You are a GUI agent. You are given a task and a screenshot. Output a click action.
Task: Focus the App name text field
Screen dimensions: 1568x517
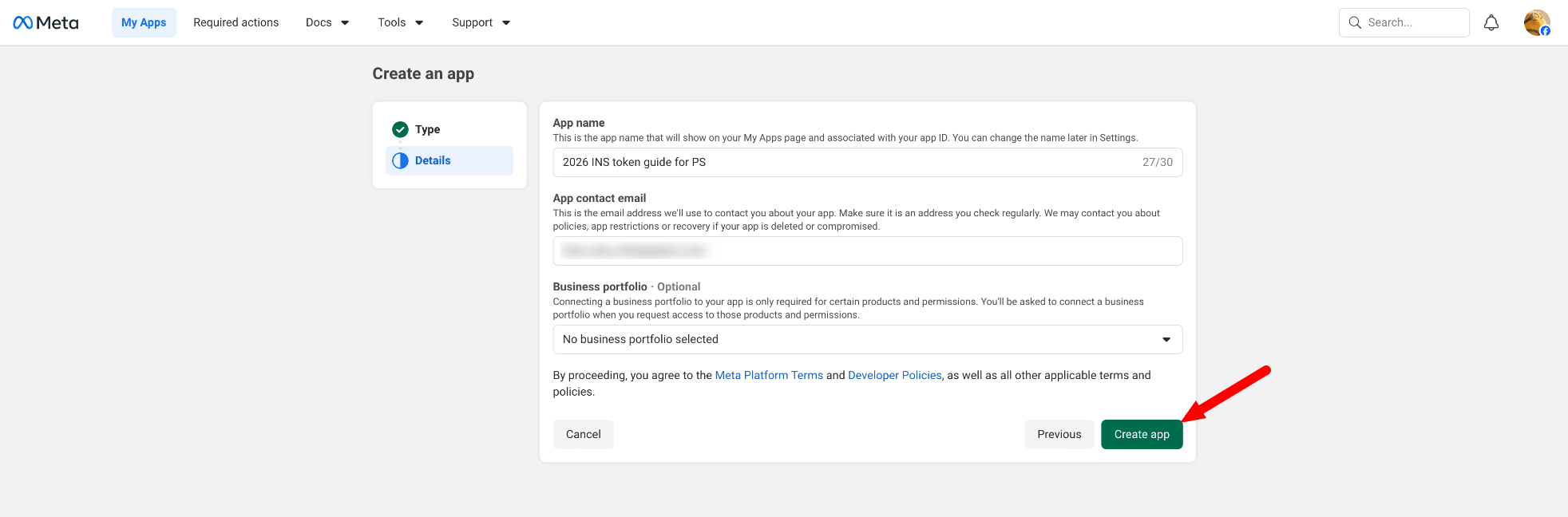point(846,162)
